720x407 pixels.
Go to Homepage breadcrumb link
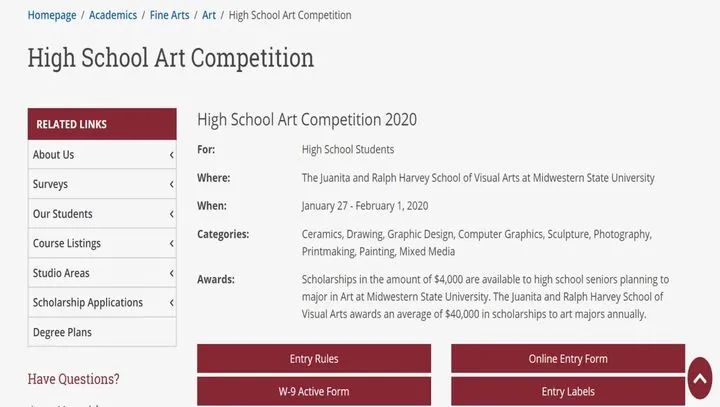[x=52, y=15]
